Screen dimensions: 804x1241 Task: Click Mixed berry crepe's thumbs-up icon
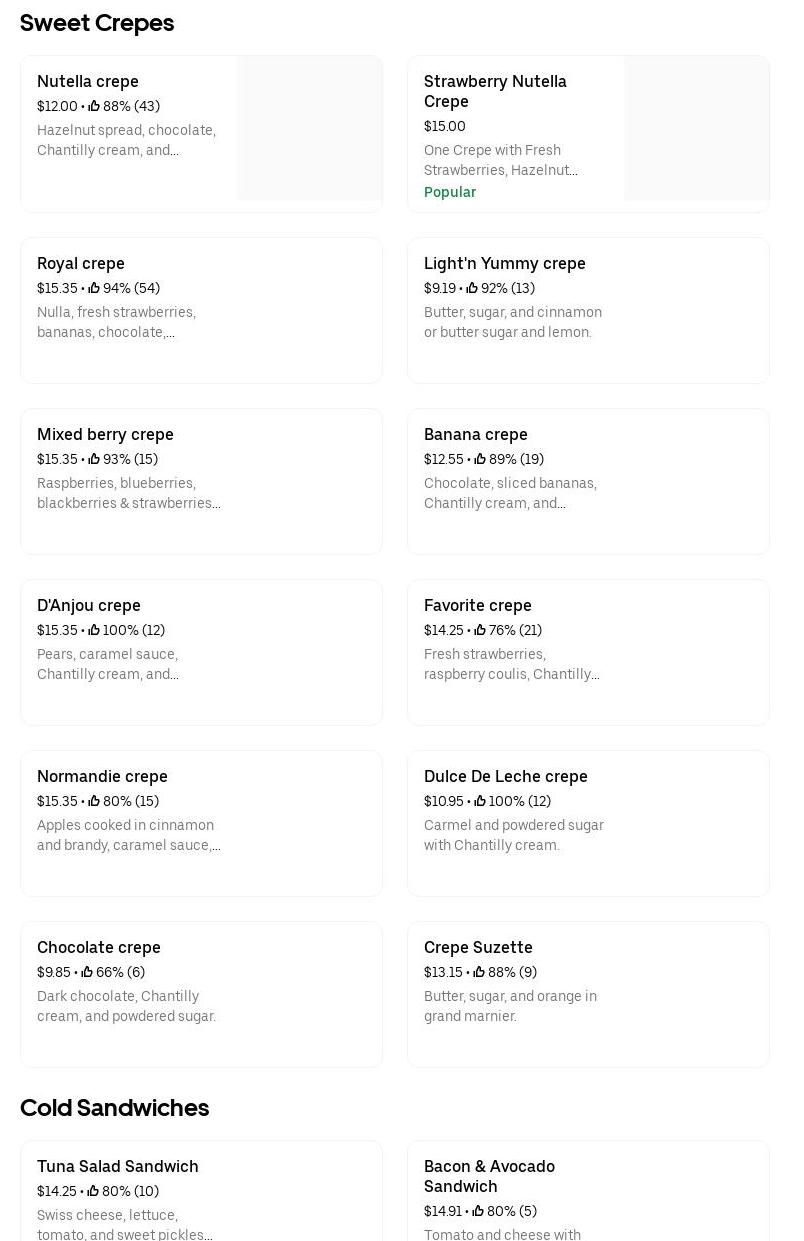(x=94, y=459)
